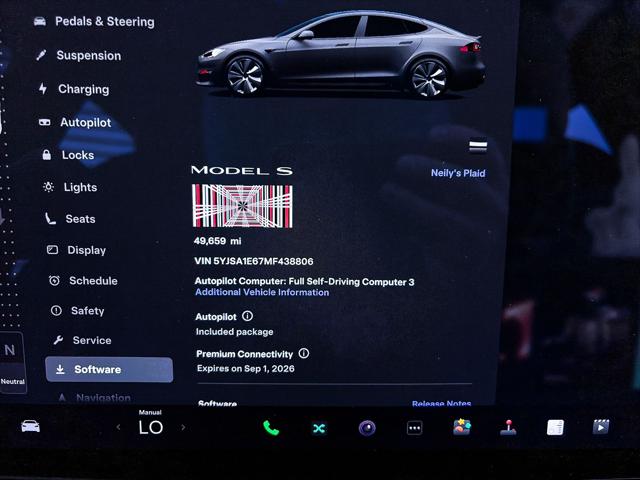Open Pedals & Steering settings
The image size is (640, 480).
tap(94, 21)
